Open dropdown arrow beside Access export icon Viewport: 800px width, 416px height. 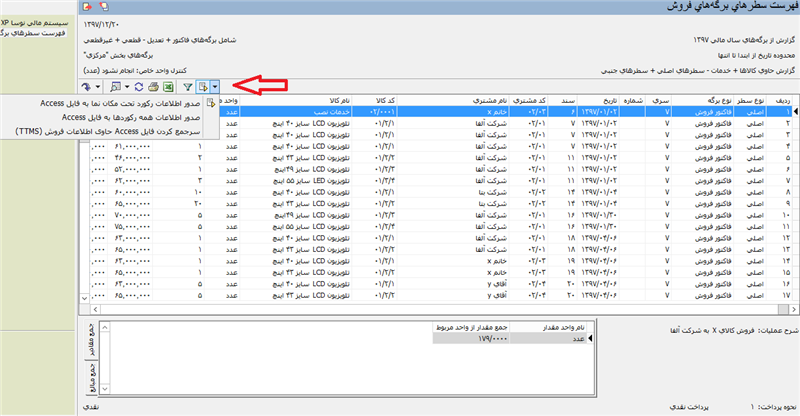point(216,89)
